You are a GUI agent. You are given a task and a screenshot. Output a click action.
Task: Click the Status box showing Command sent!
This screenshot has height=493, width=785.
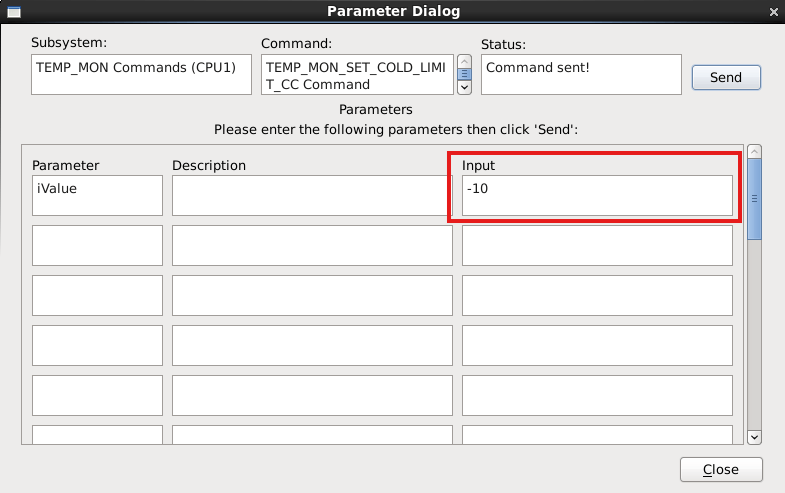pyautogui.click(x=580, y=75)
